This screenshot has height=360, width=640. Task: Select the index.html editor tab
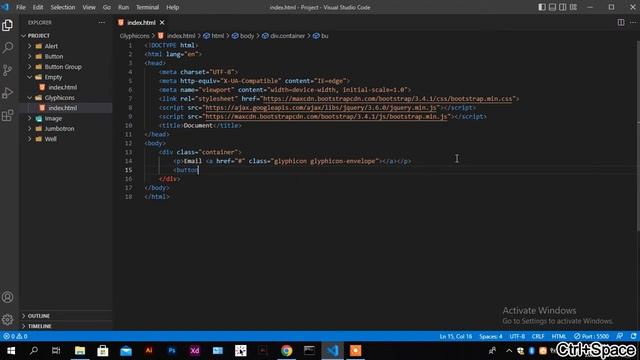click(x=141, y=22)
